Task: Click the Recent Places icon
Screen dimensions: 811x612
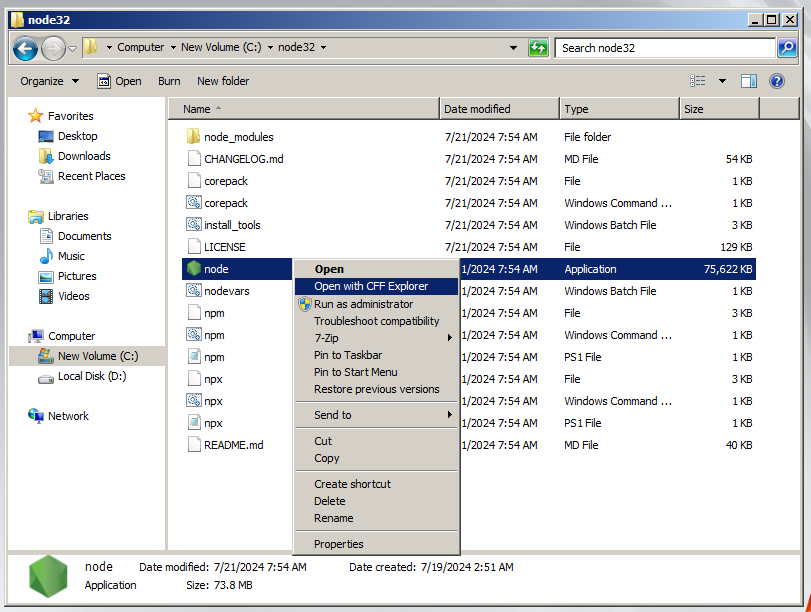Action: [x=46, y=176]
